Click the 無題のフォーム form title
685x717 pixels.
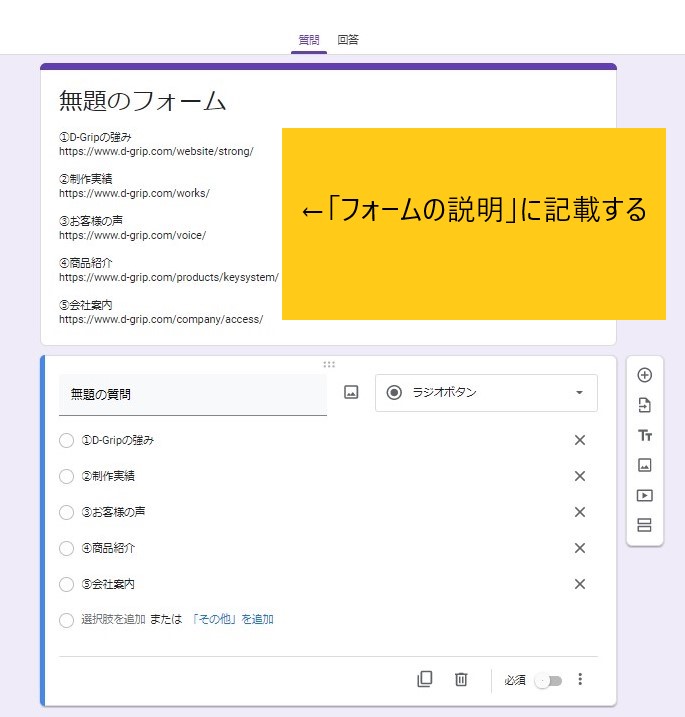(x=142, y=101)
